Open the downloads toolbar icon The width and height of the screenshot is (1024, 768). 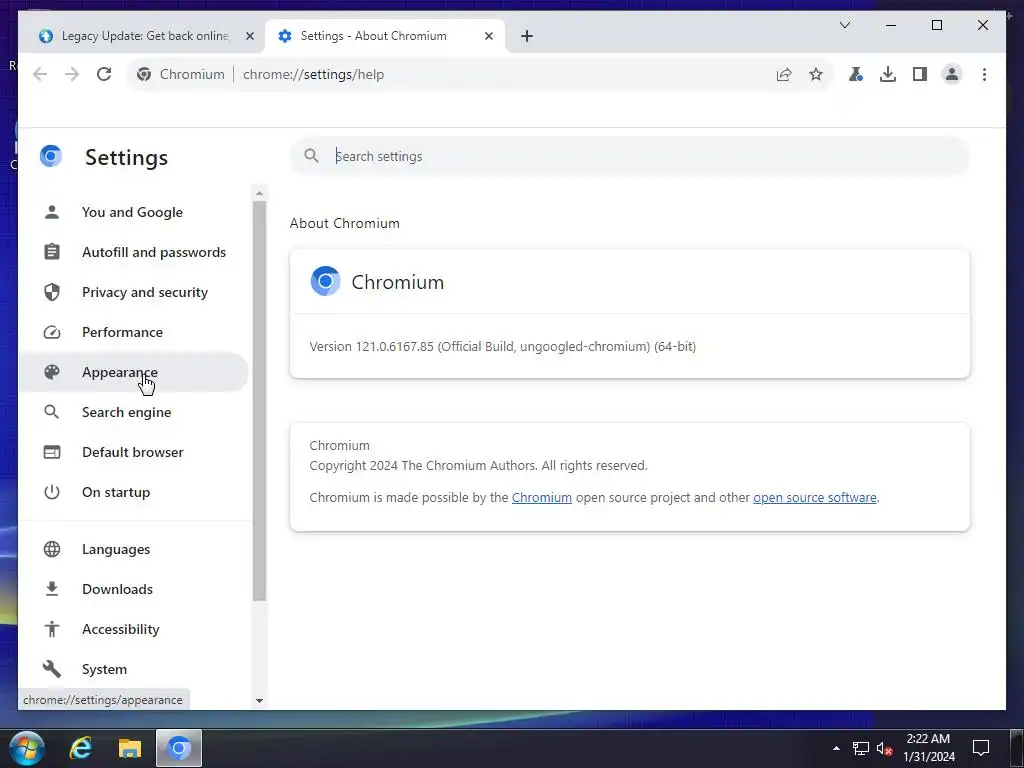(x=888, y=74)
